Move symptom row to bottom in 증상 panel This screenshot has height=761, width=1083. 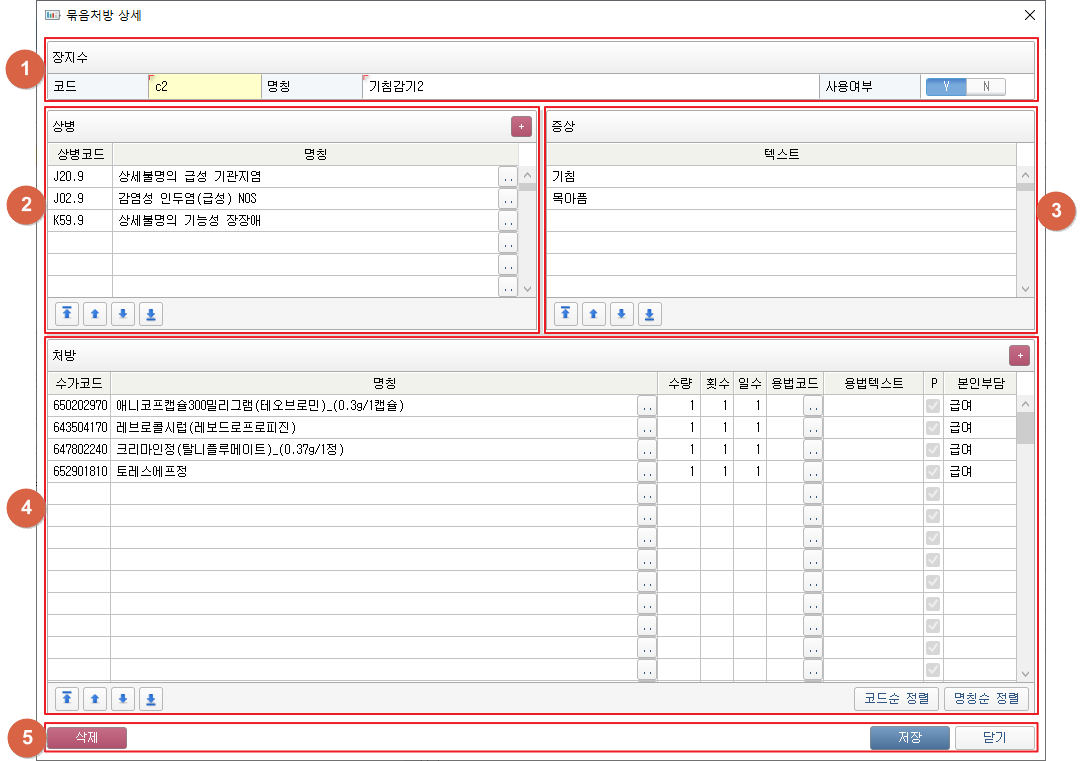(650, 313)
